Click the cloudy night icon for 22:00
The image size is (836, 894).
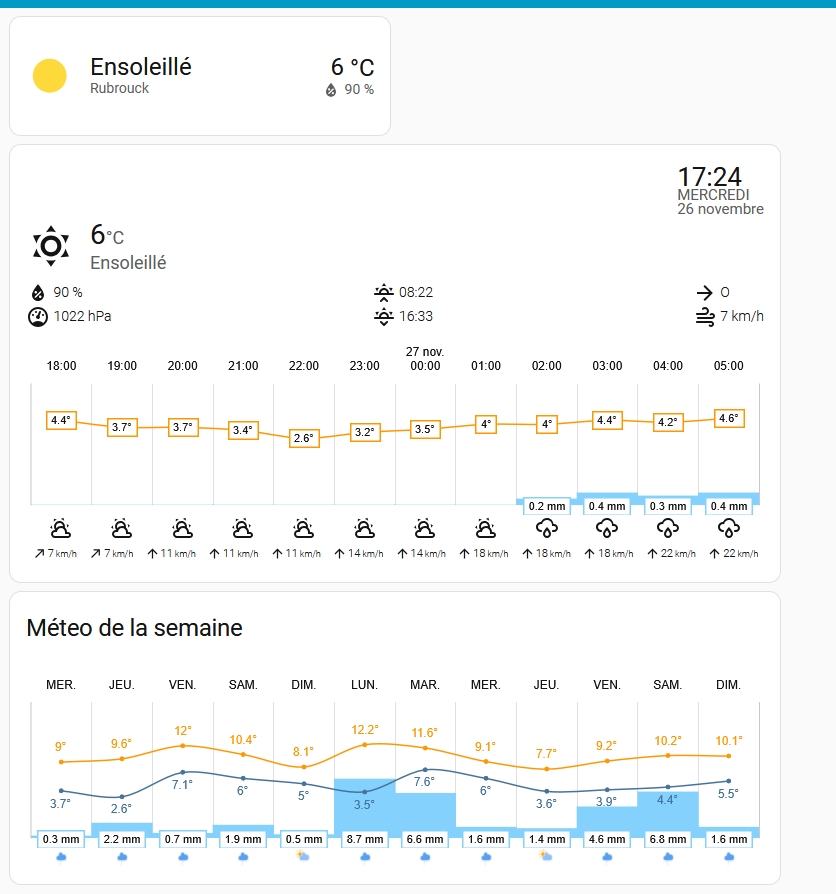[x=303, y=528]
